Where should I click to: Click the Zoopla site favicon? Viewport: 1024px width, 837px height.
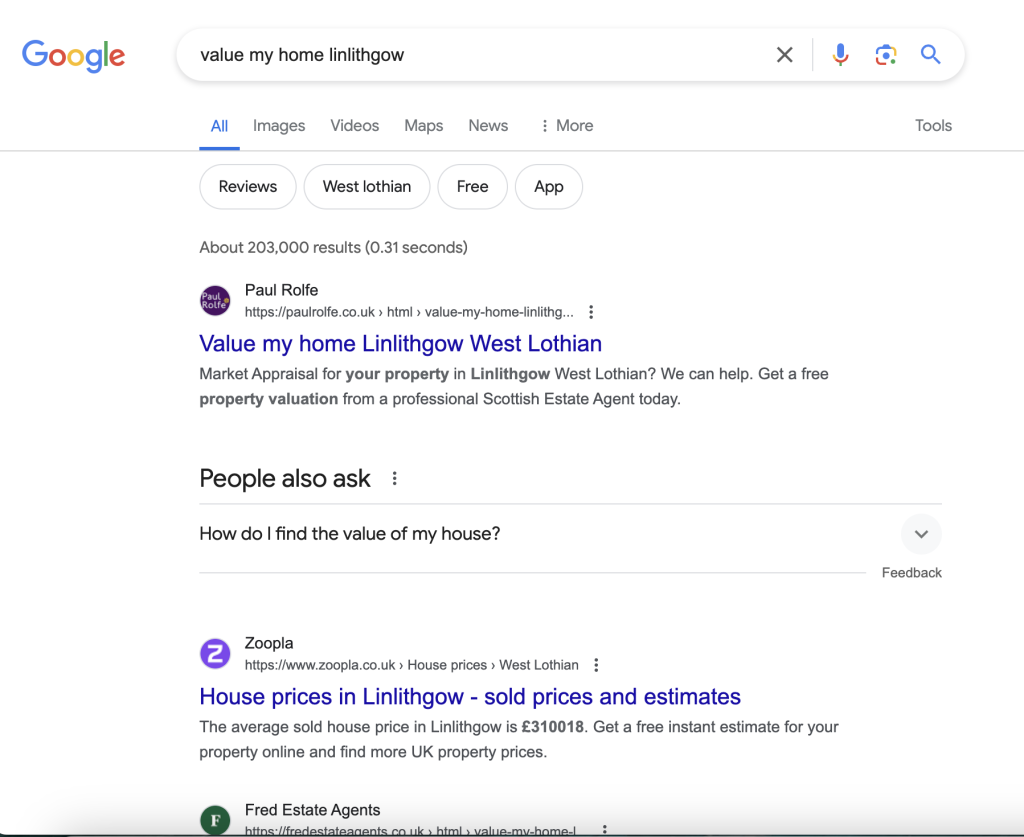[215, 654]
